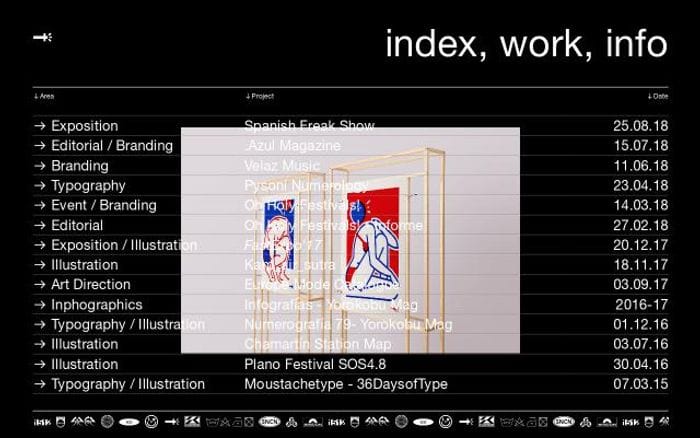Click the Exposition area label dated 25.08.18
Viewport: 700px width, 438px height.
tap(84, 126)
